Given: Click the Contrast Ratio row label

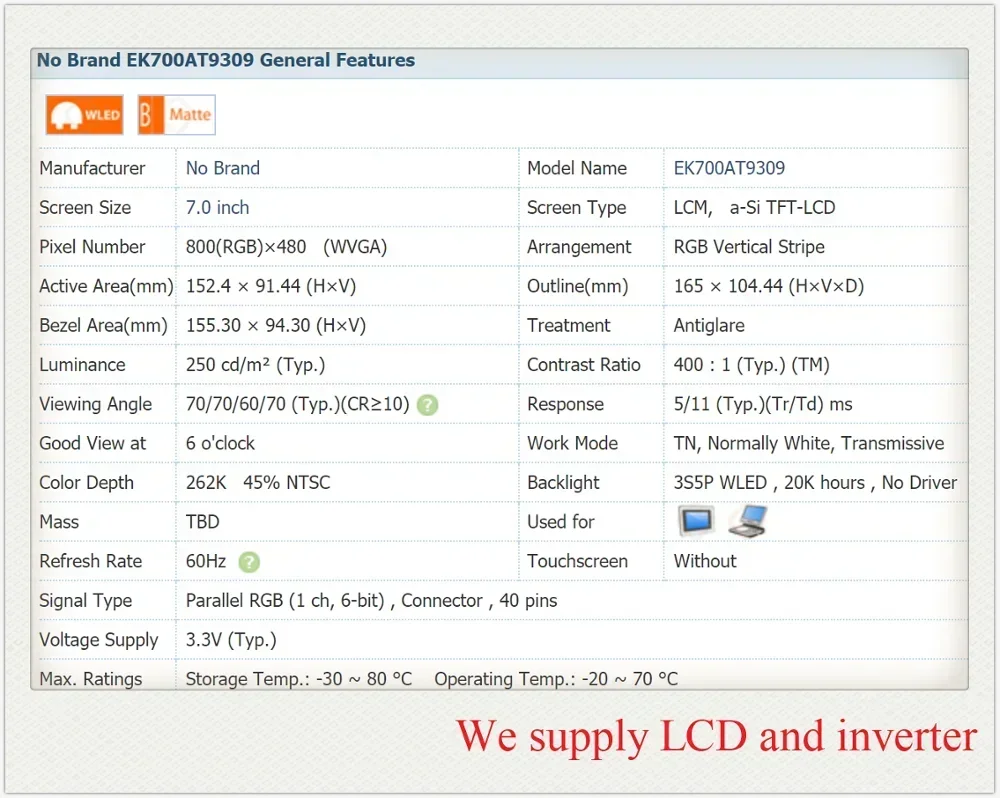Looking at the screenshot, I should pyautogui.click(x=584, y=365).
